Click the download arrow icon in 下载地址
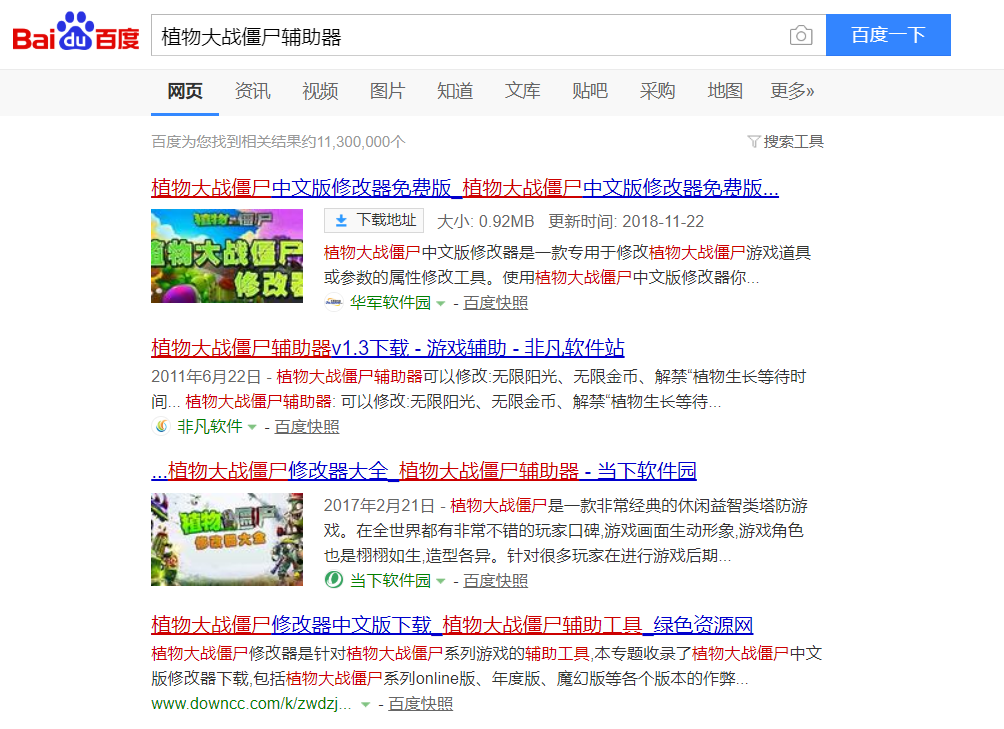1004x729 pixels. click(x=341, y=221)
